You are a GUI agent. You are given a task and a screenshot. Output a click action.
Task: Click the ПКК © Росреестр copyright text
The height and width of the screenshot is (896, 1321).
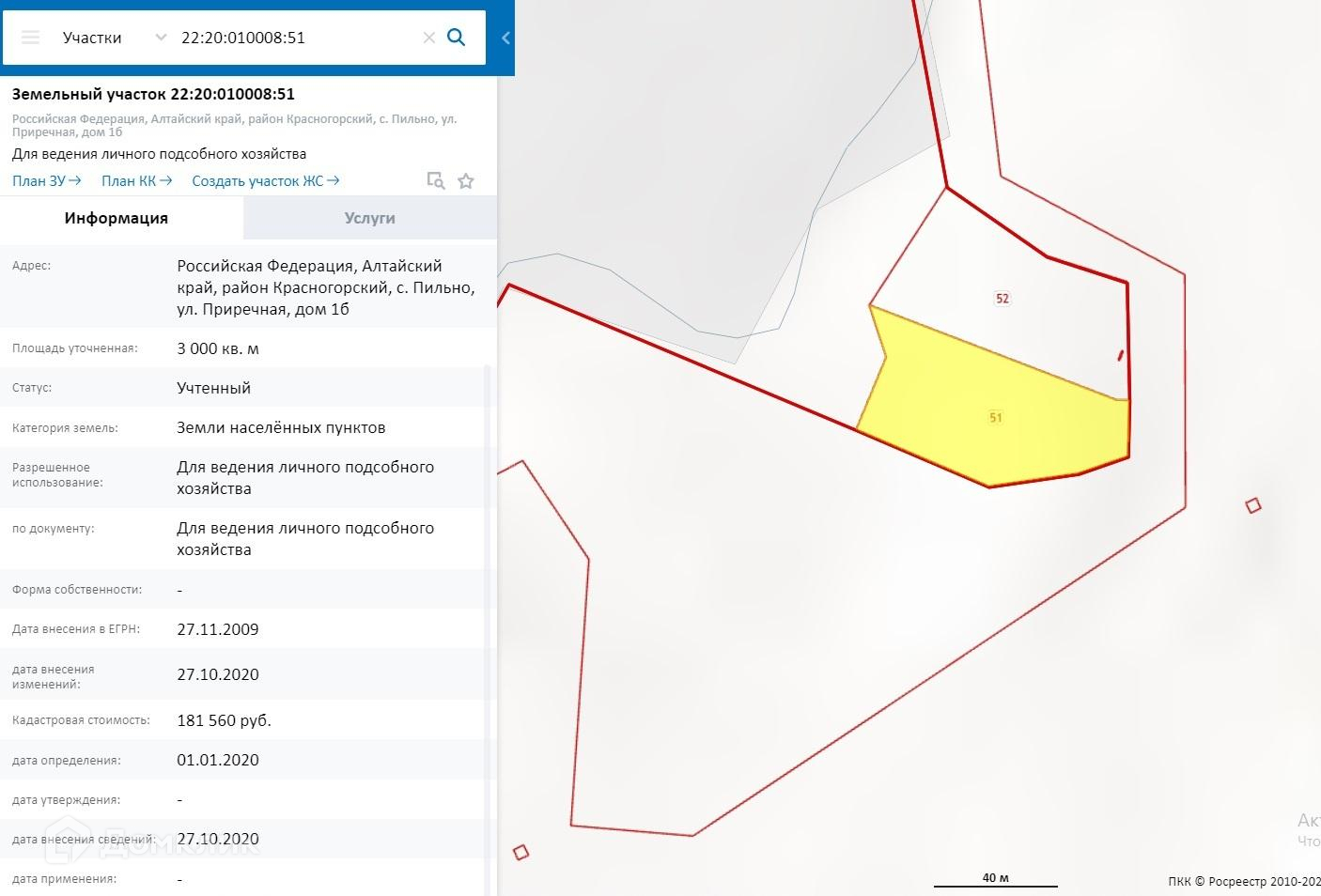click(x=1244, y=881)
